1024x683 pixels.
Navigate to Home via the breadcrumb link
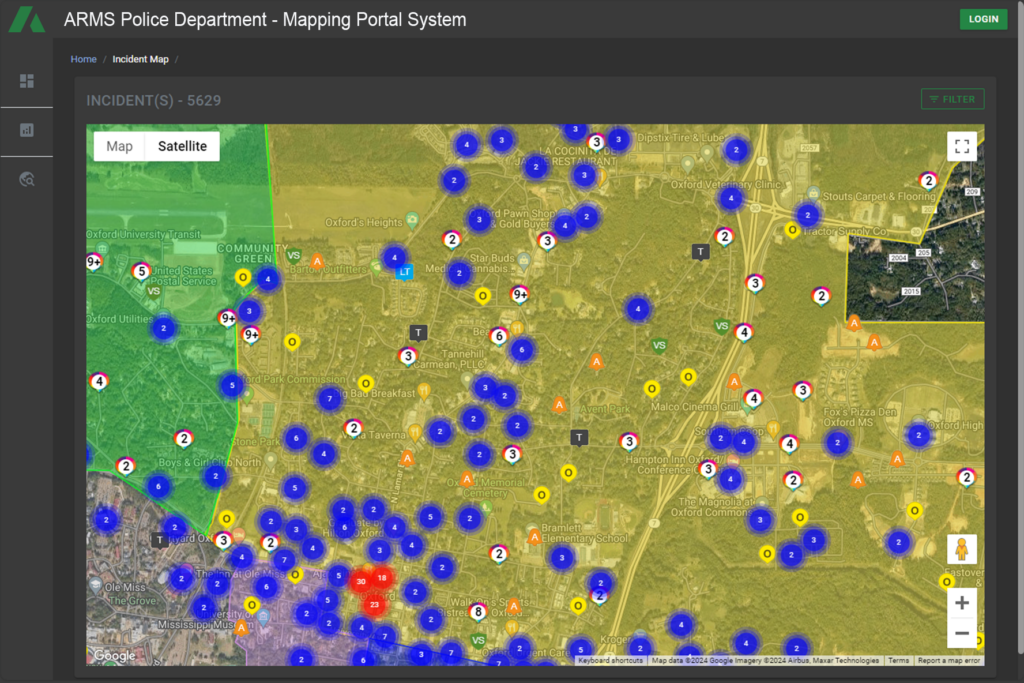pos(83,59)
